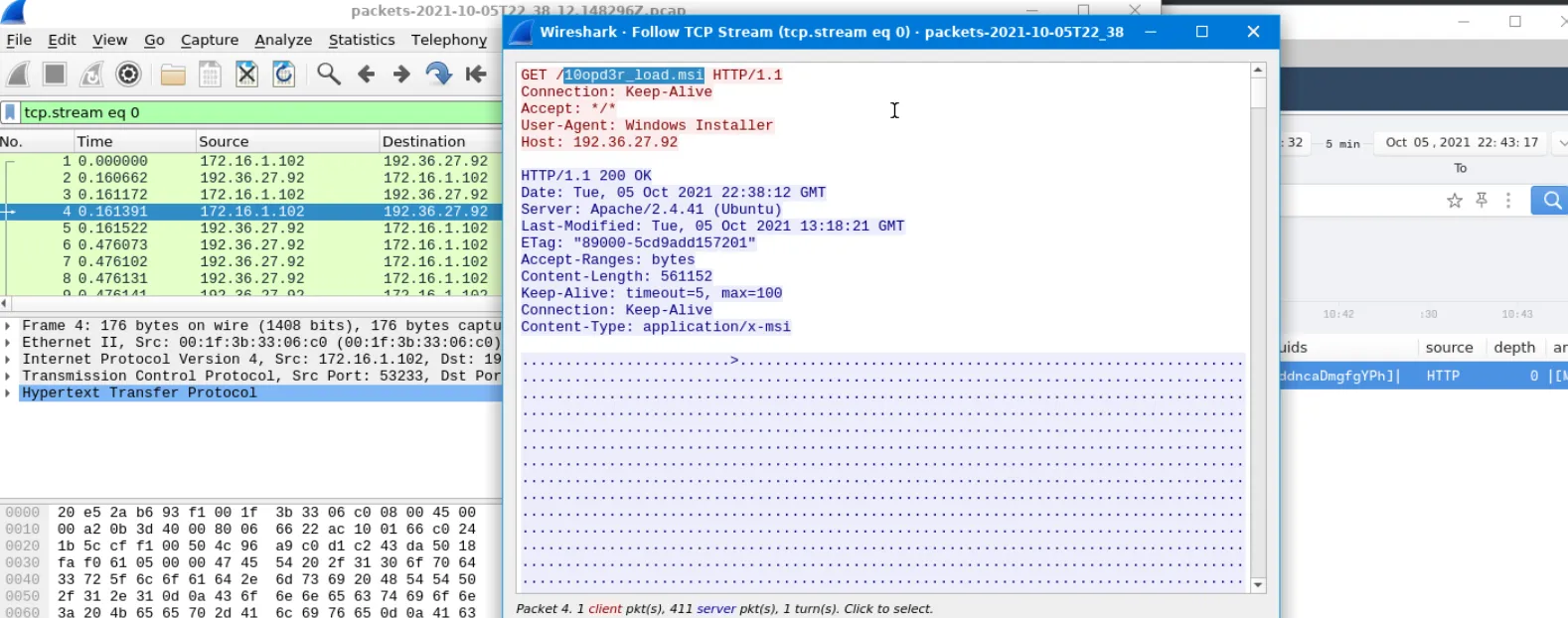Select packet 7 at time 0.476102
This screenshot has height=618, width=1568.
click(x=251, y=261)
